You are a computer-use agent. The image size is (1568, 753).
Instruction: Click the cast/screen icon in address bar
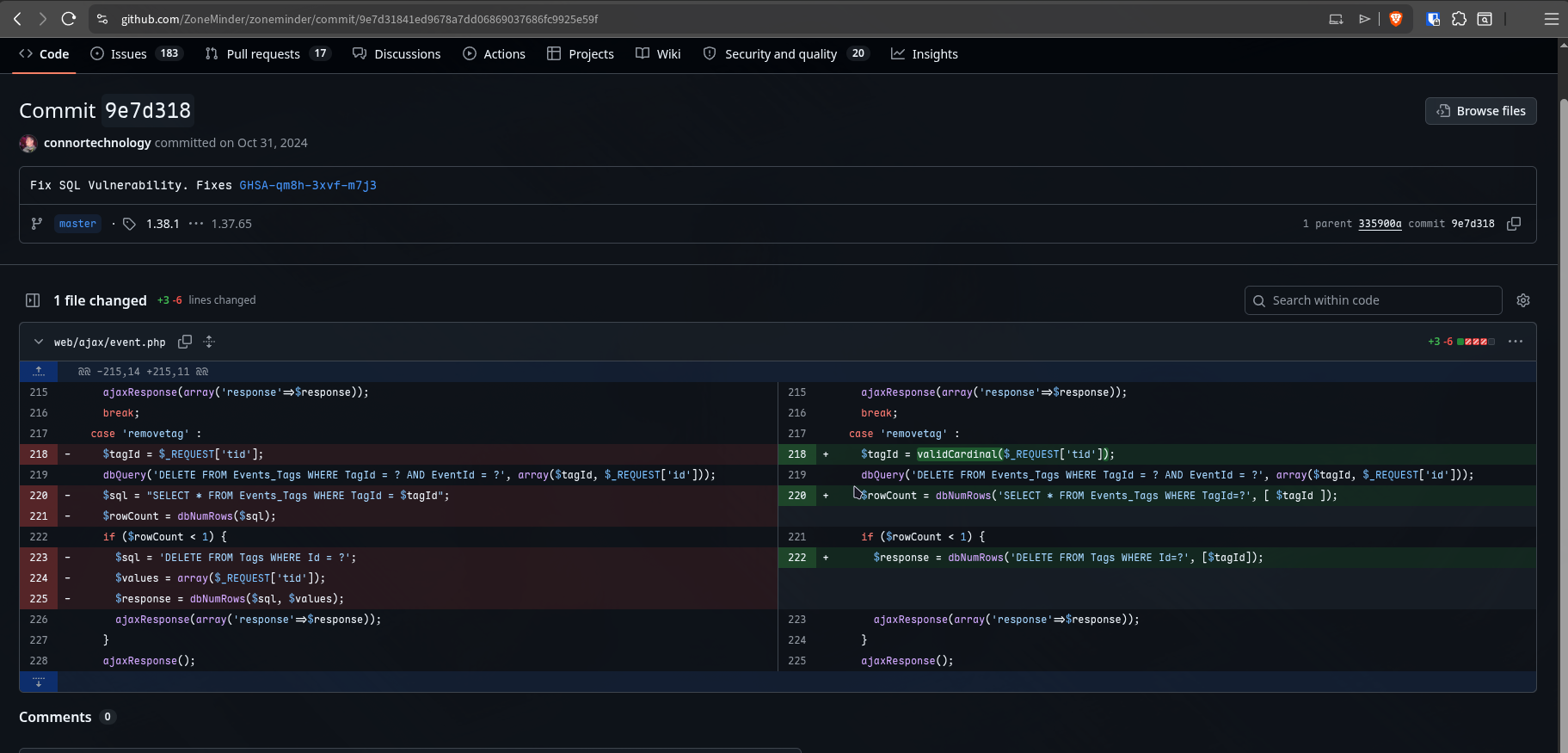[x=1336, y=19]
